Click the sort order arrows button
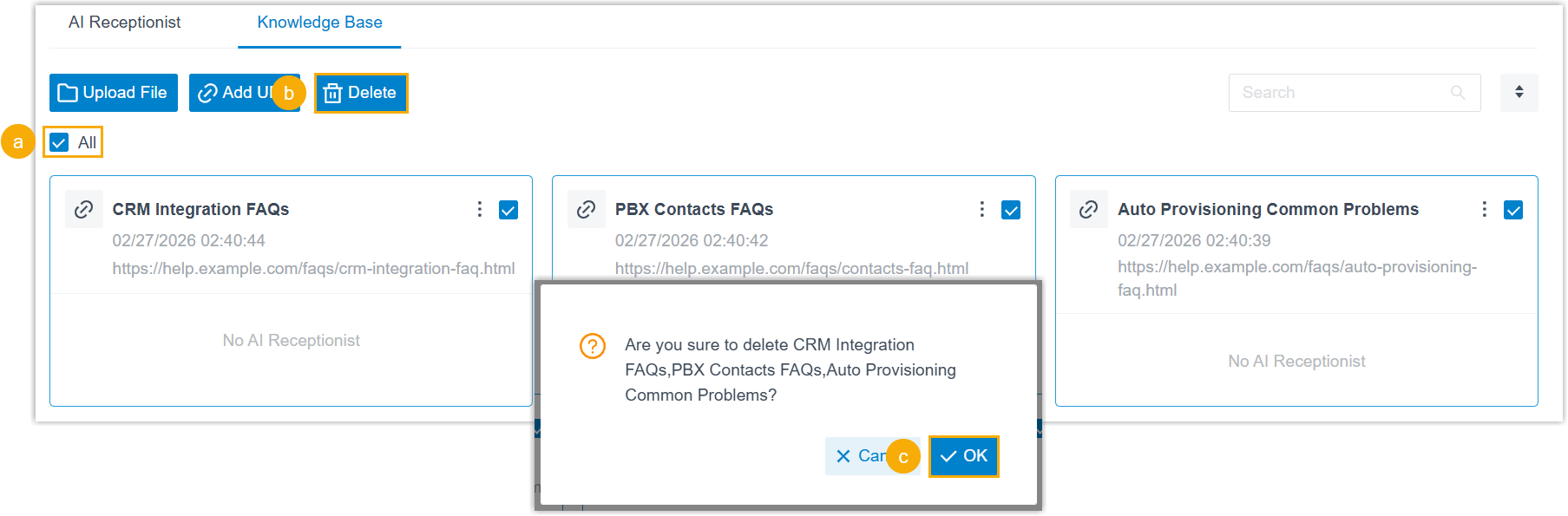 (1519, 93)
